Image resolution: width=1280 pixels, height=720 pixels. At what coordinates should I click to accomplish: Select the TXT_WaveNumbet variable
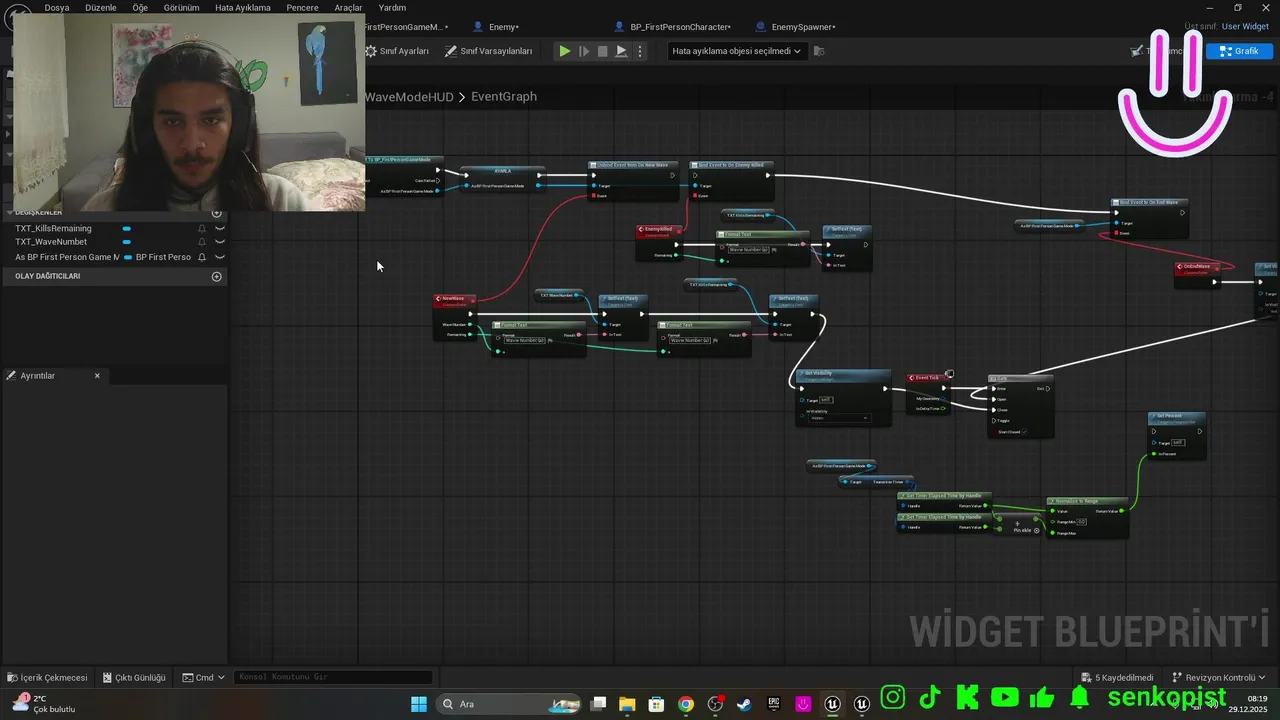51,242
